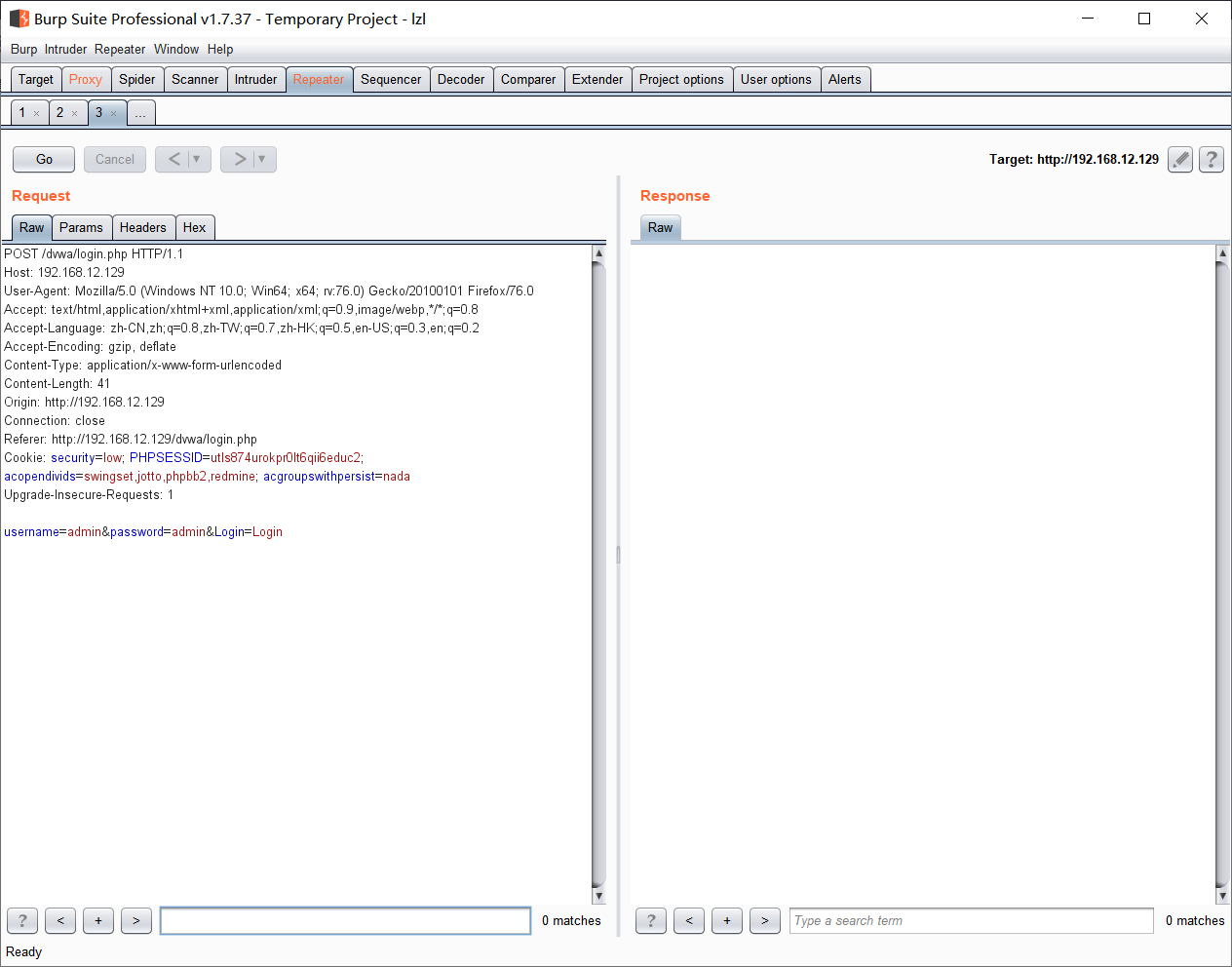Click scroll-down arrow of response scrollbar
1232x967 pixels.
(1222, 896)
